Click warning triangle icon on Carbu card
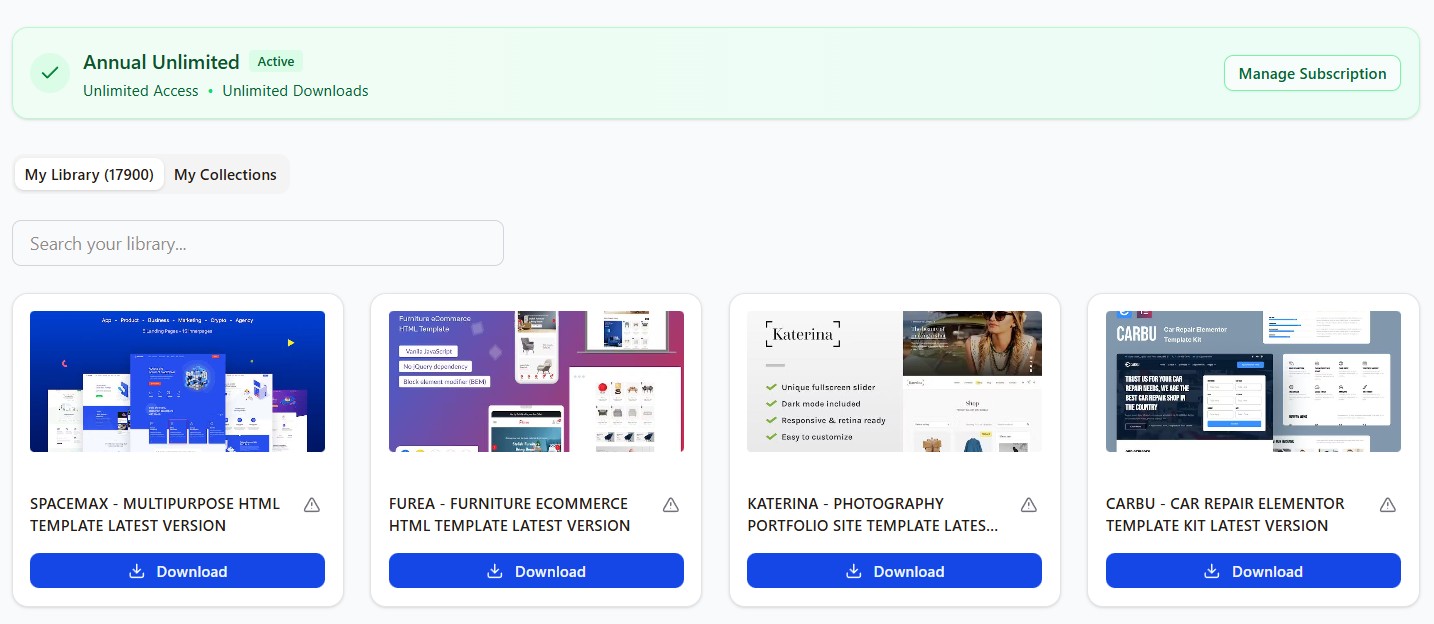The height and width of the screenshot is (624, 1434). tap(1388, 505)
